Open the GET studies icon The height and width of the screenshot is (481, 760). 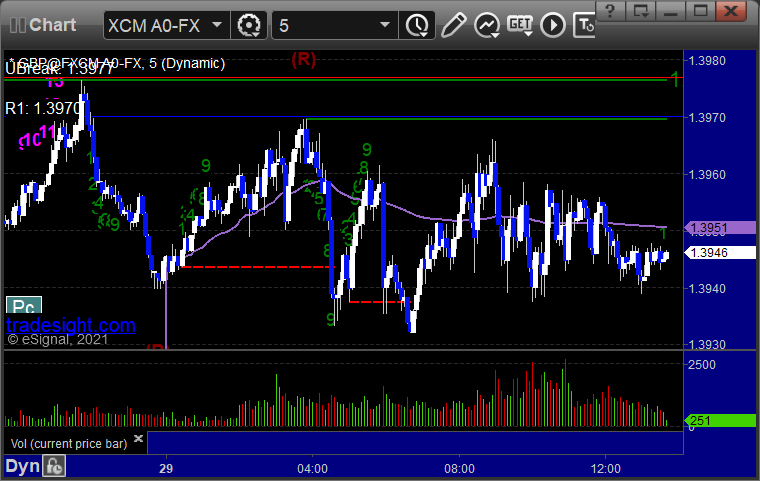[x=520, y=25]
